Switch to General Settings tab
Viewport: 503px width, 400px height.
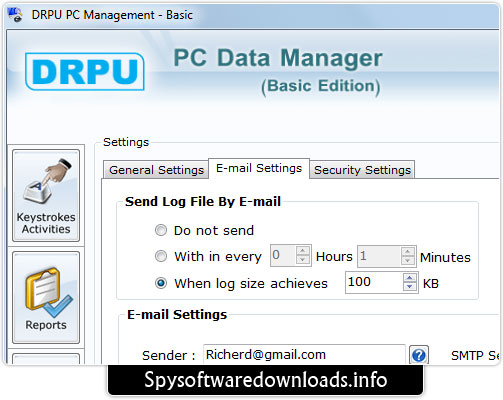pyautogui.click(x=156, y=170)
